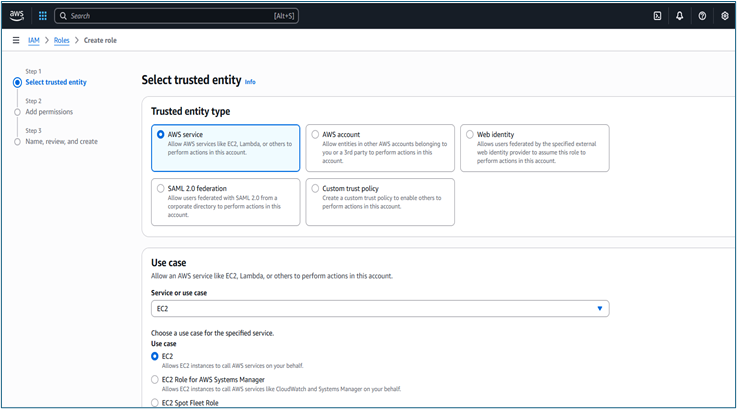Screen dimensions: 737x409
Task: Click the Use case section heading
Action: coord(168,263)
